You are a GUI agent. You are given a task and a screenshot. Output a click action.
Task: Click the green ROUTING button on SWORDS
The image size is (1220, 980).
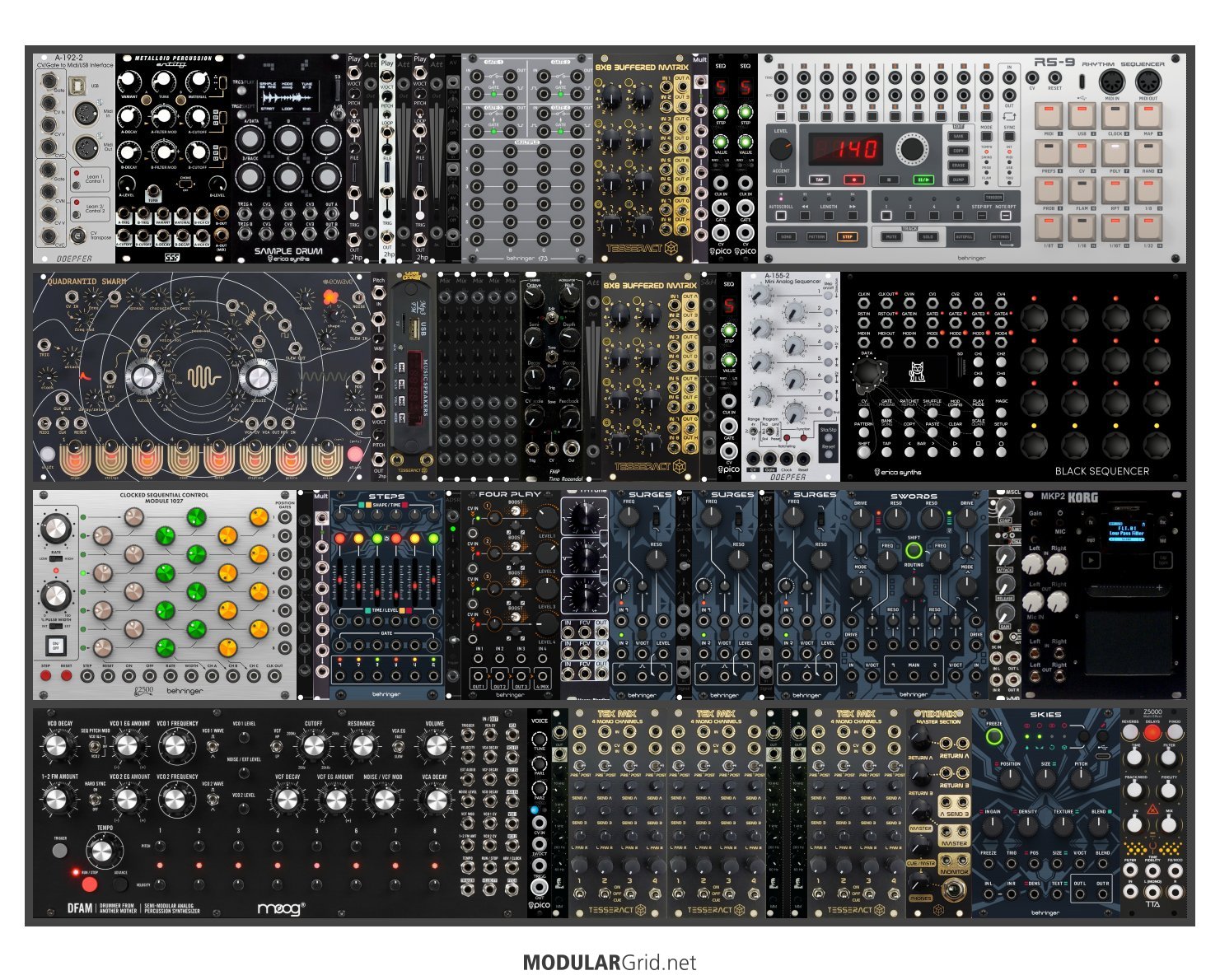click(x=914, y=551)
